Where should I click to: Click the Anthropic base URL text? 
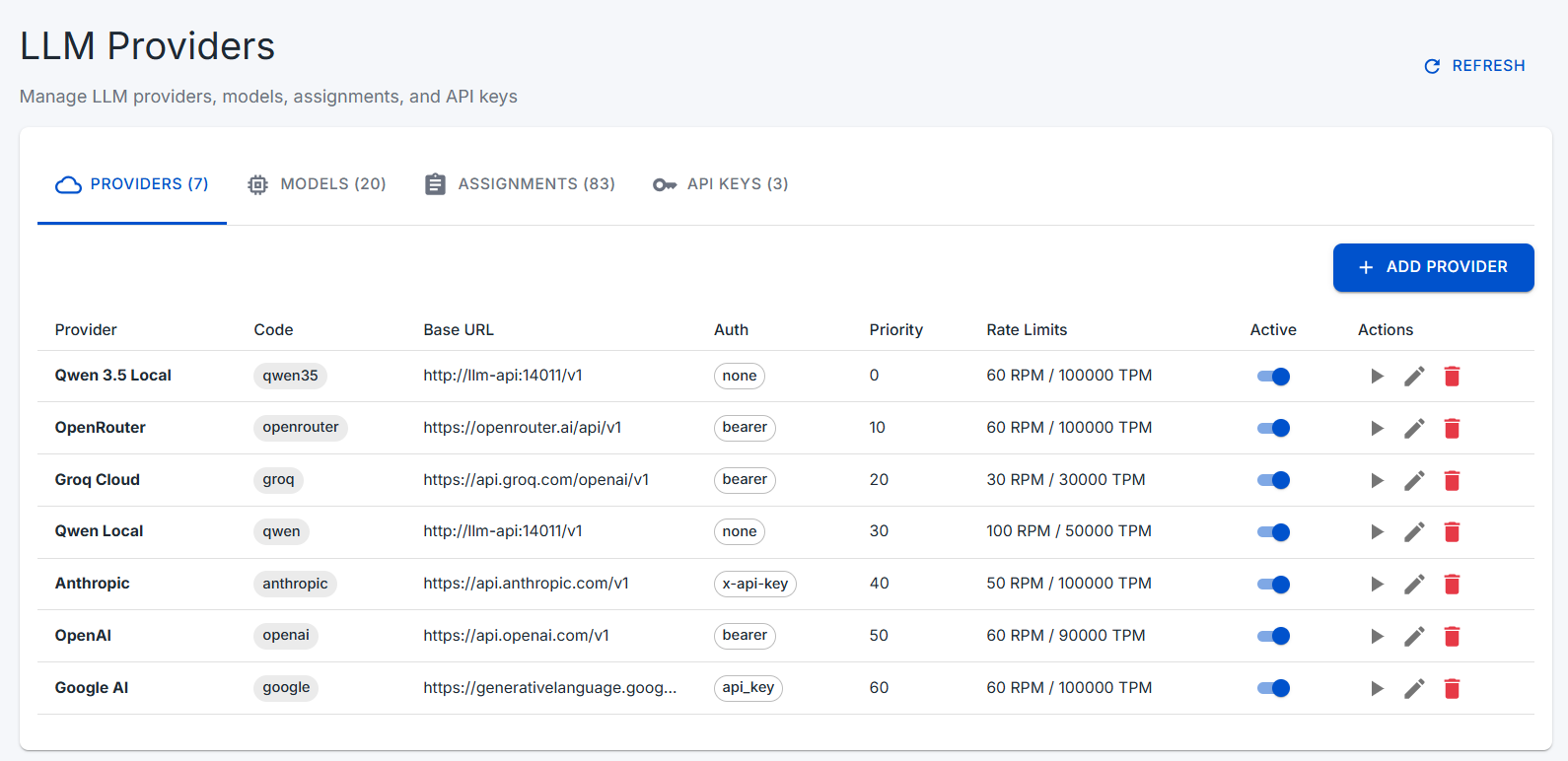point(527,584)
